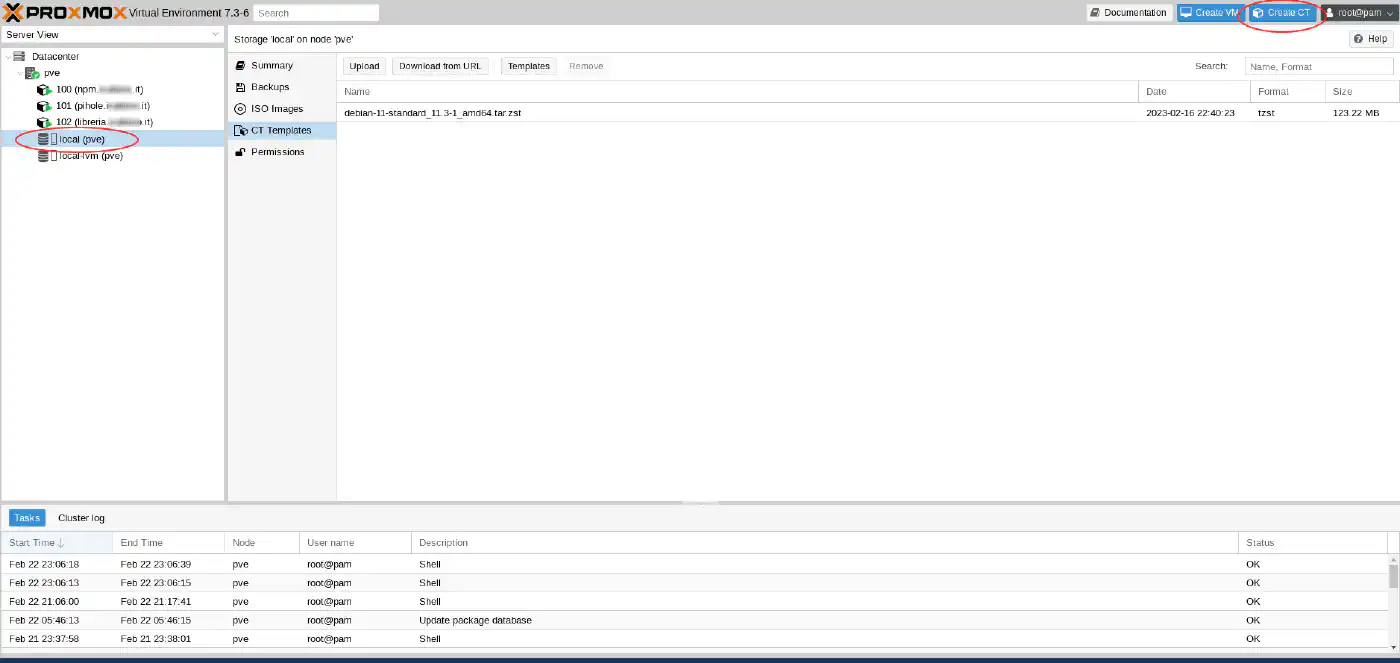
Task: Select the Update package database task
Action: [694, 620]
